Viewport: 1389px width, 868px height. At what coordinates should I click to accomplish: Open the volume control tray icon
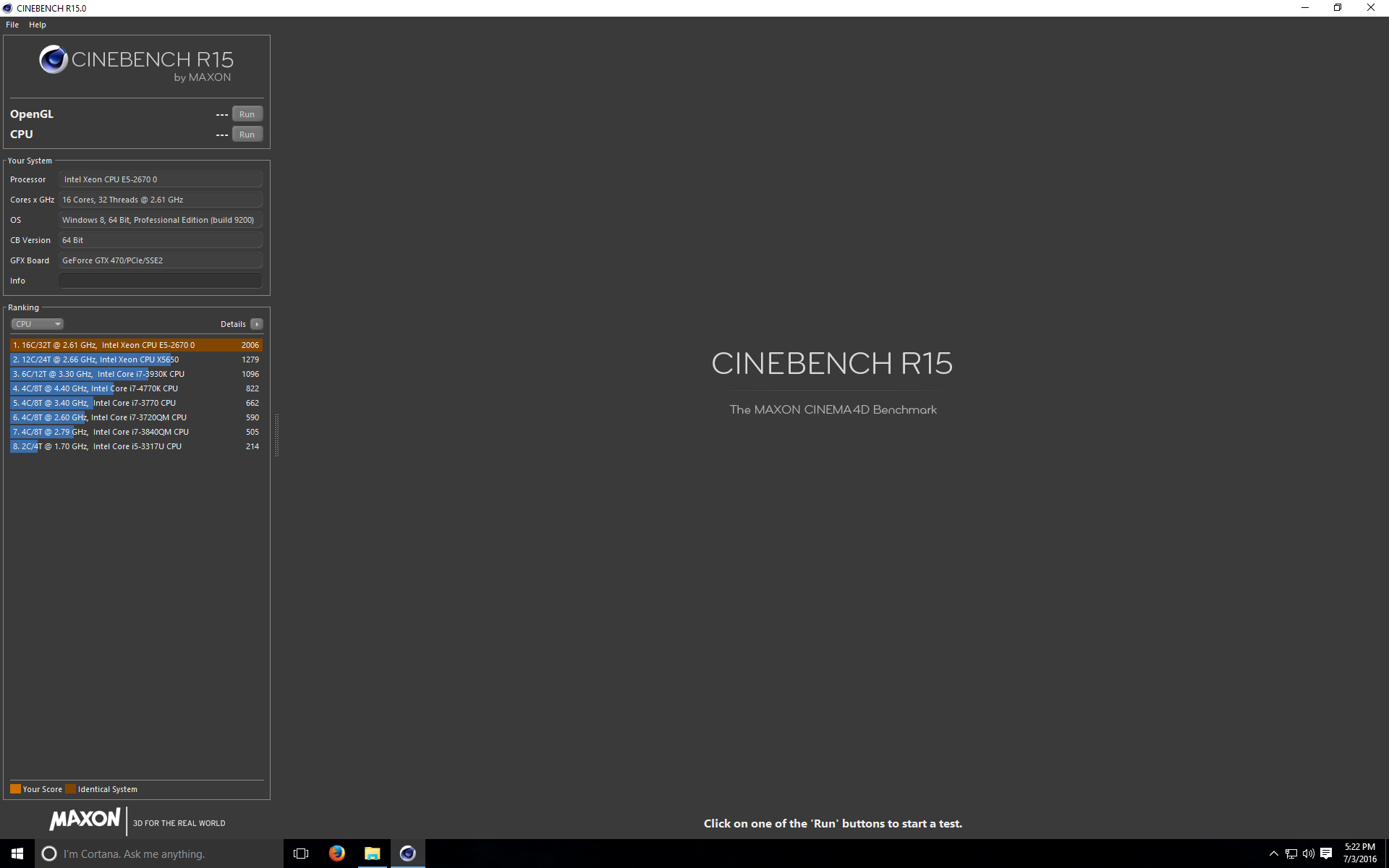(1309, 854)
